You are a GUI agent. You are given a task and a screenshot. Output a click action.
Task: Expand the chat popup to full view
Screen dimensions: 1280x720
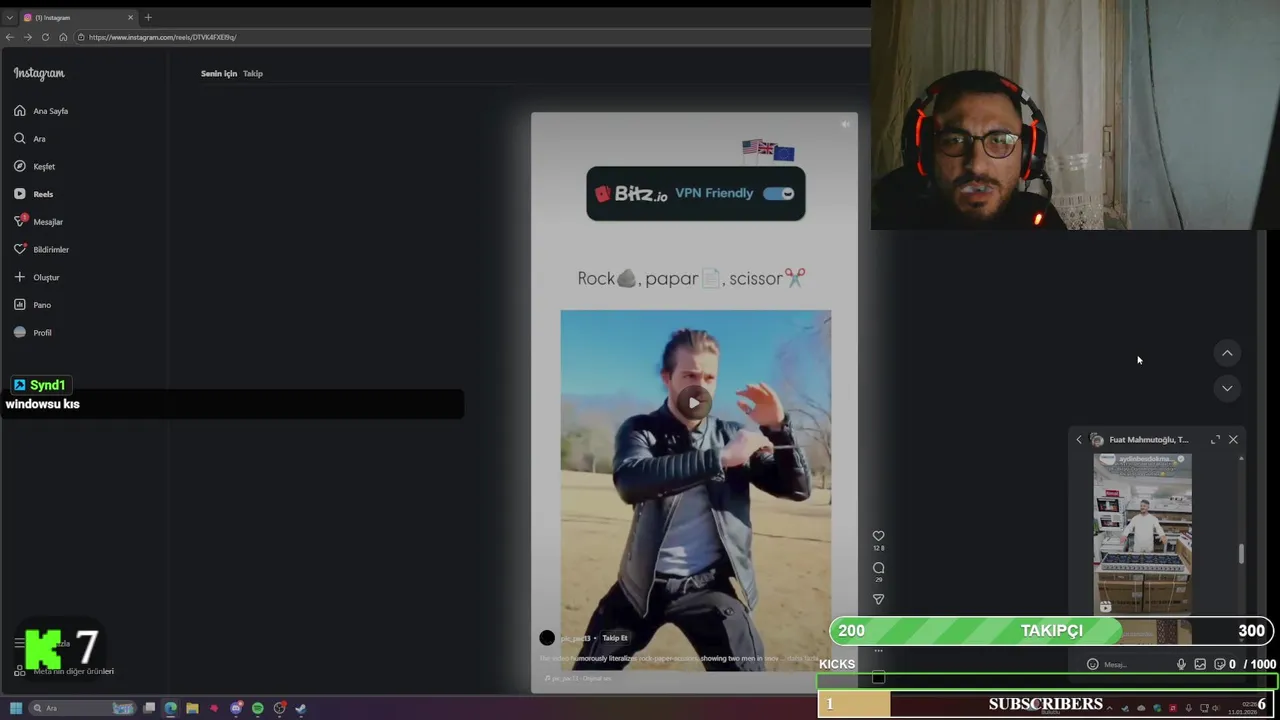point(1215,440)
